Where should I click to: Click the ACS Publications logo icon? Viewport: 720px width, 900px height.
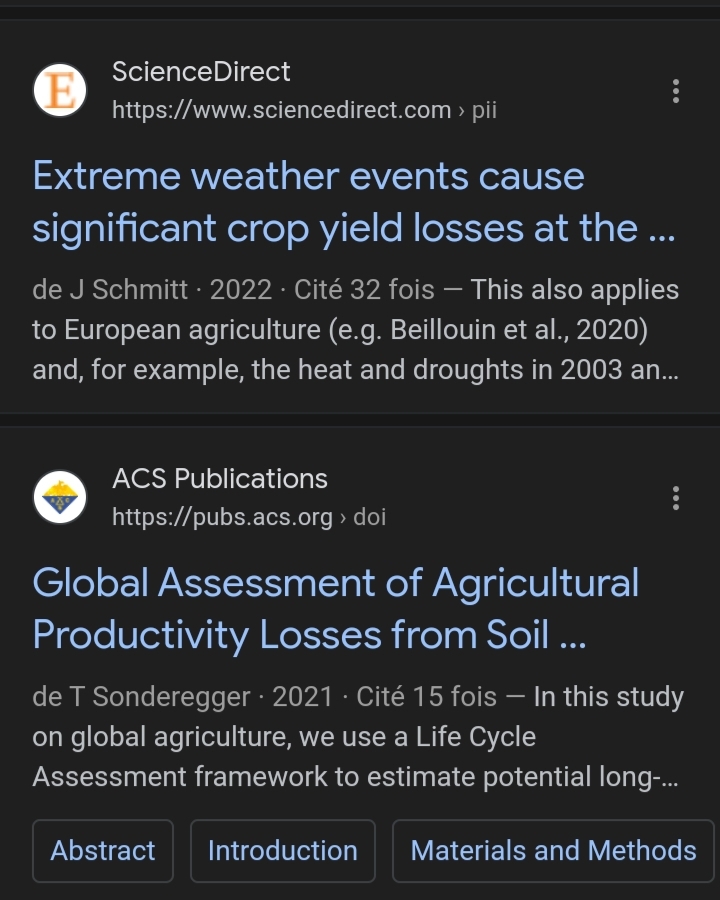pyautogui.click(x=60, y=497)
